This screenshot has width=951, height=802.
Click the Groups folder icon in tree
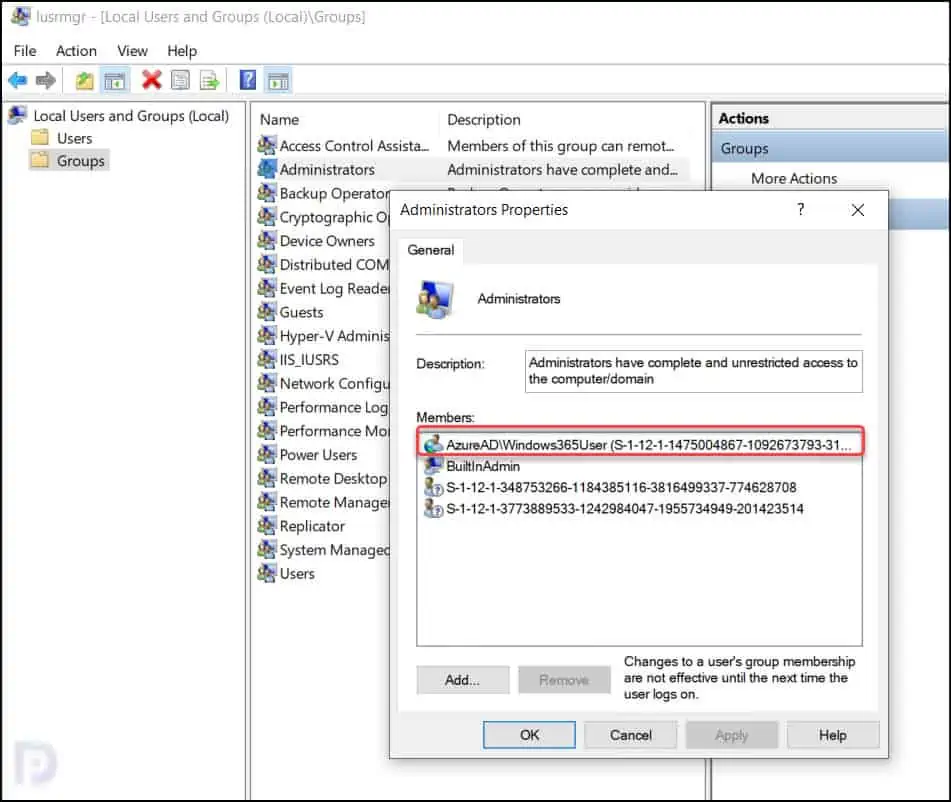tap(40, 160)
